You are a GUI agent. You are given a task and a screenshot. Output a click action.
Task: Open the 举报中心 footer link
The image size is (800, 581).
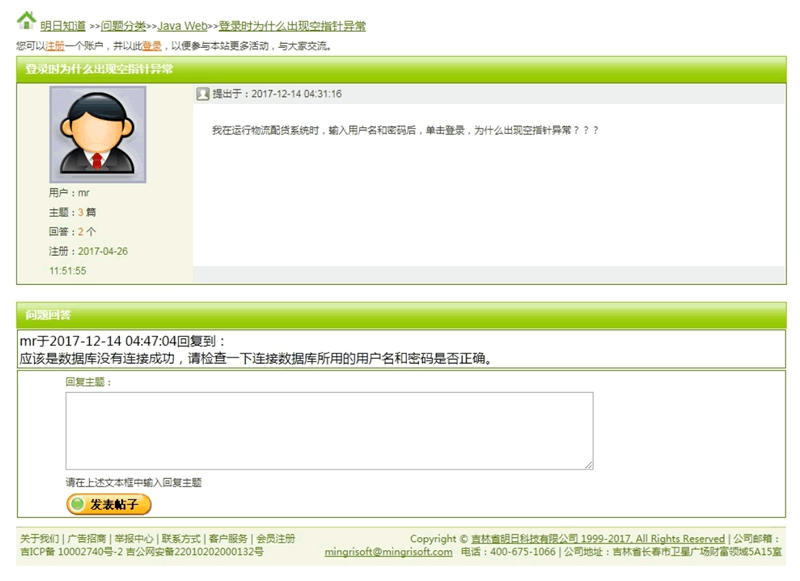coord(134,538)
